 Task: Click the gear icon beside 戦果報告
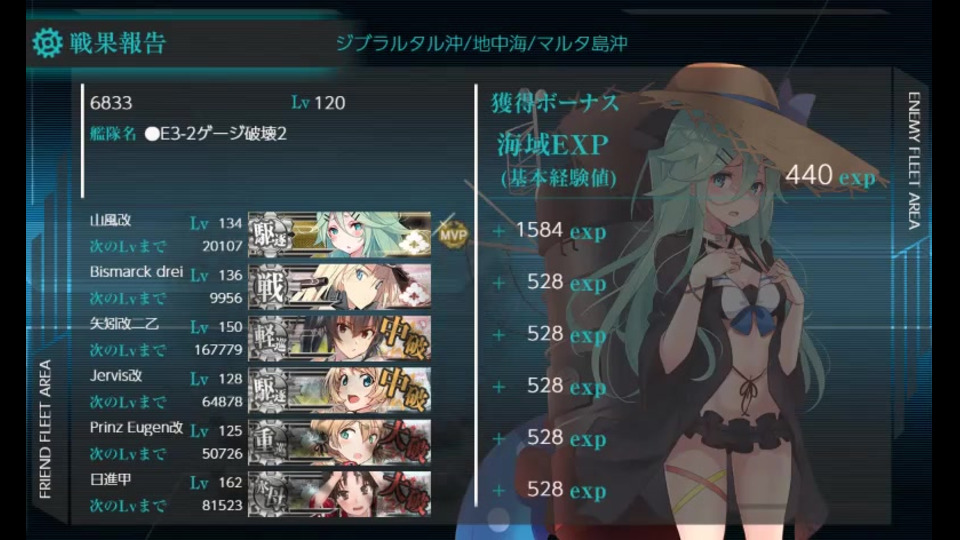(47, 43)
